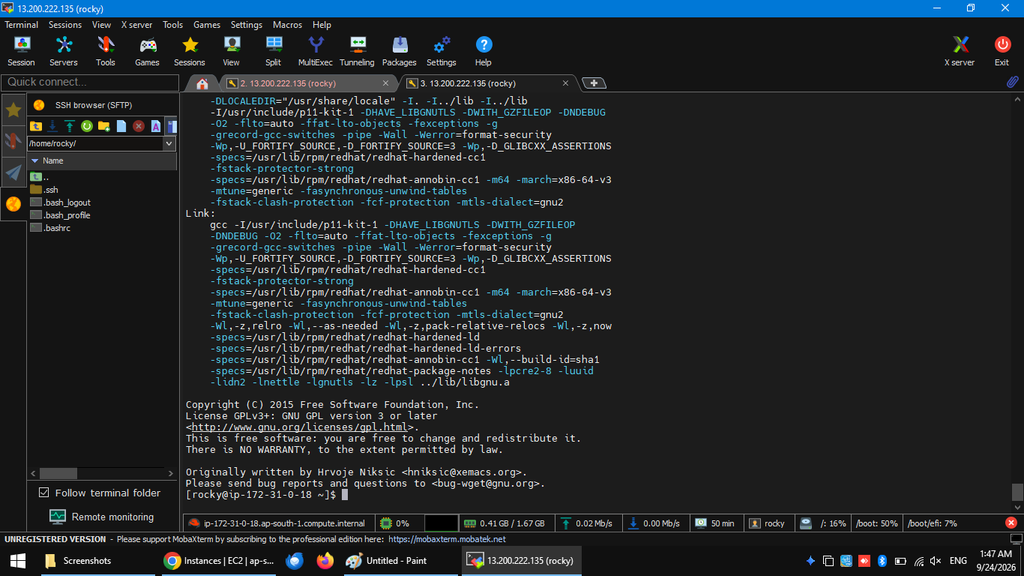The image size is (1024, 576).
Task: Click the Tunneling toolbar icon
Action: (x=357, y=51)
